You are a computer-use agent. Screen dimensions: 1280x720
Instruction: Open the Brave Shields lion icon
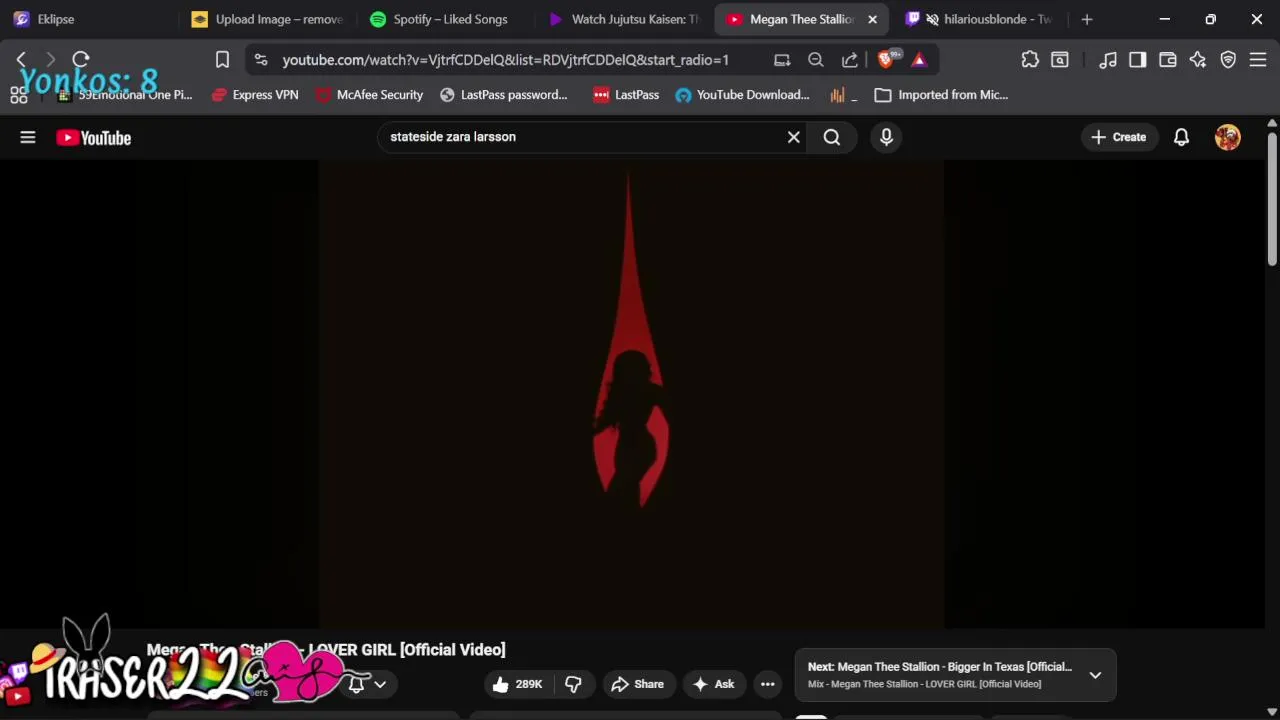coord(886,59)
